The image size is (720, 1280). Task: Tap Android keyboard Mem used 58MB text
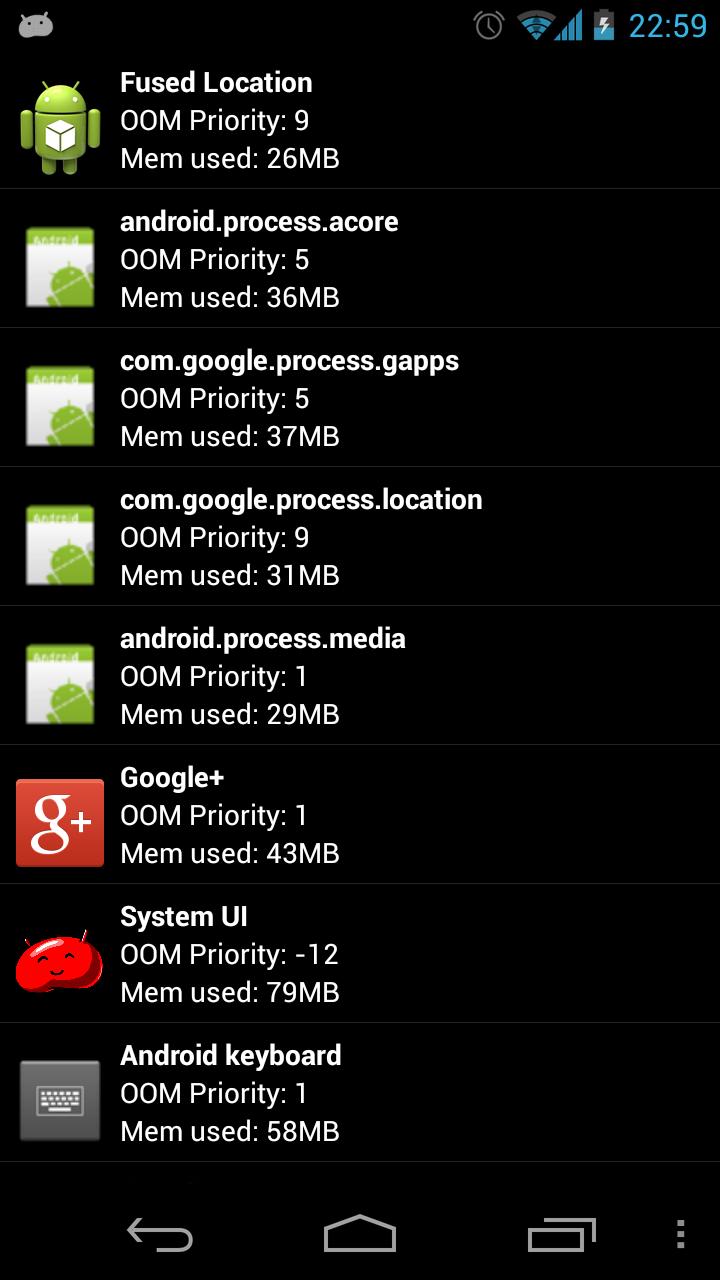point(230,1132)
